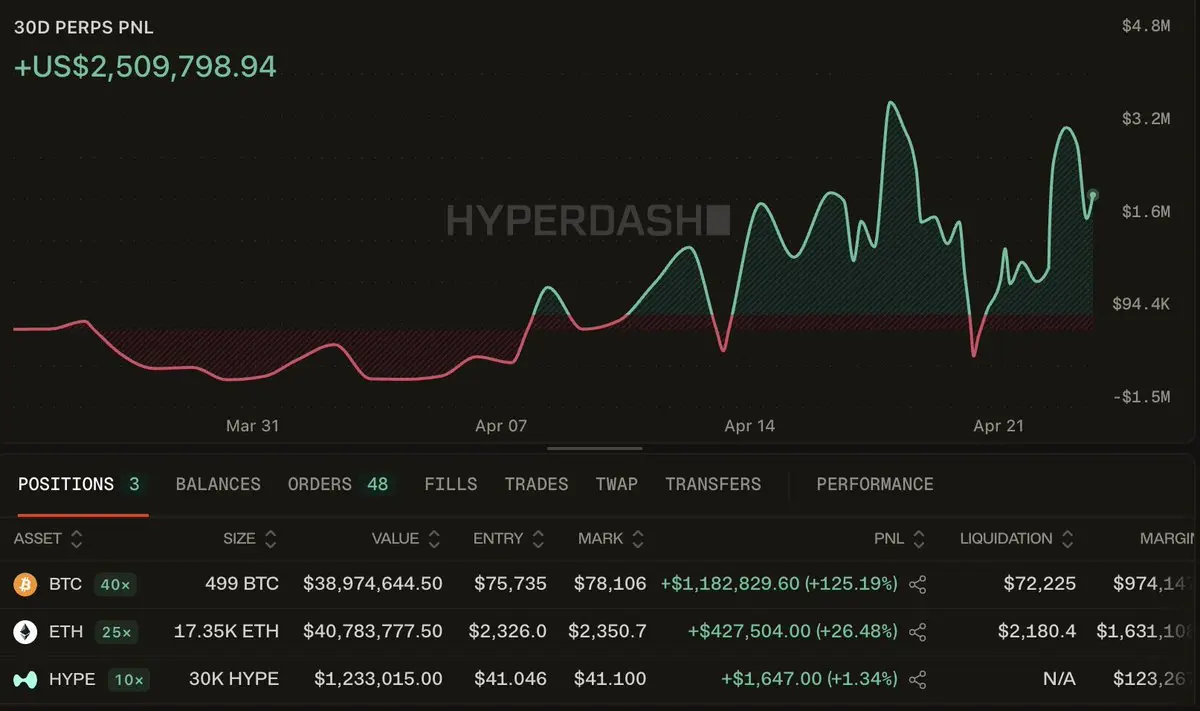
Task: Click the BTC 40× leverage badge
Action: click(x=114, y=584)
